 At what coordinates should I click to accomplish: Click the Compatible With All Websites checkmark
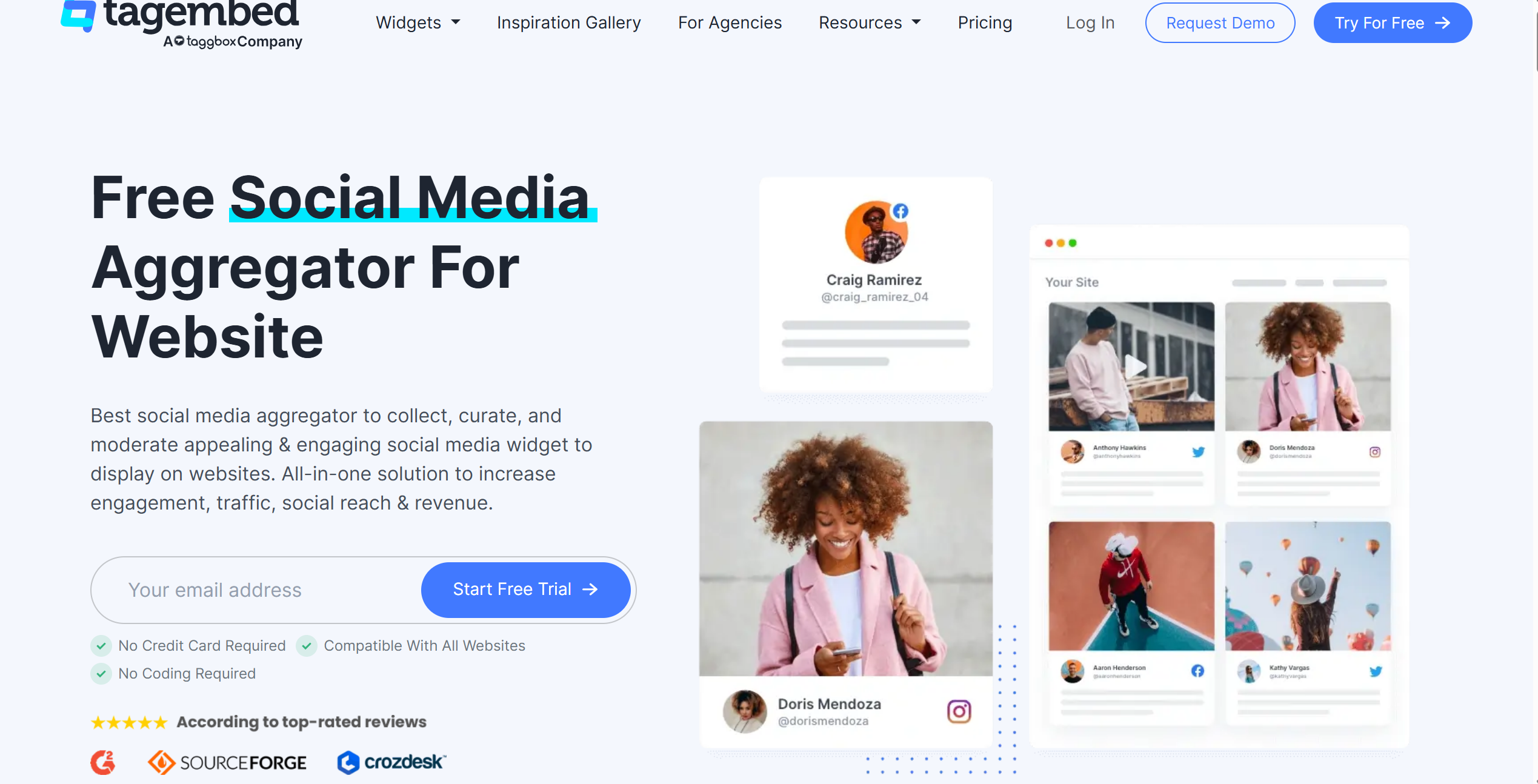pyautogui.click(x=307, y=646)
